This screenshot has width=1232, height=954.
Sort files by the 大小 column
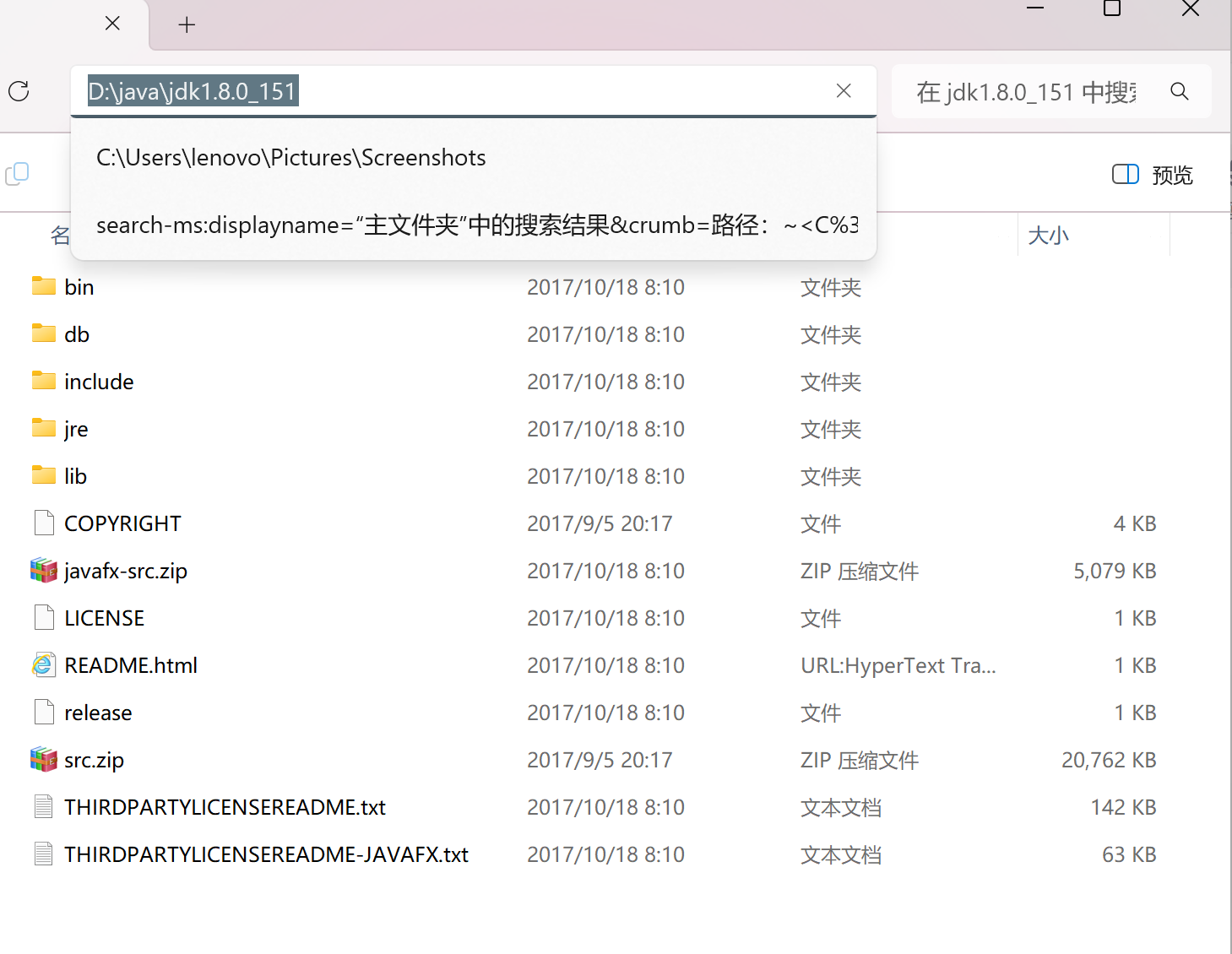tap(1048, 235)
